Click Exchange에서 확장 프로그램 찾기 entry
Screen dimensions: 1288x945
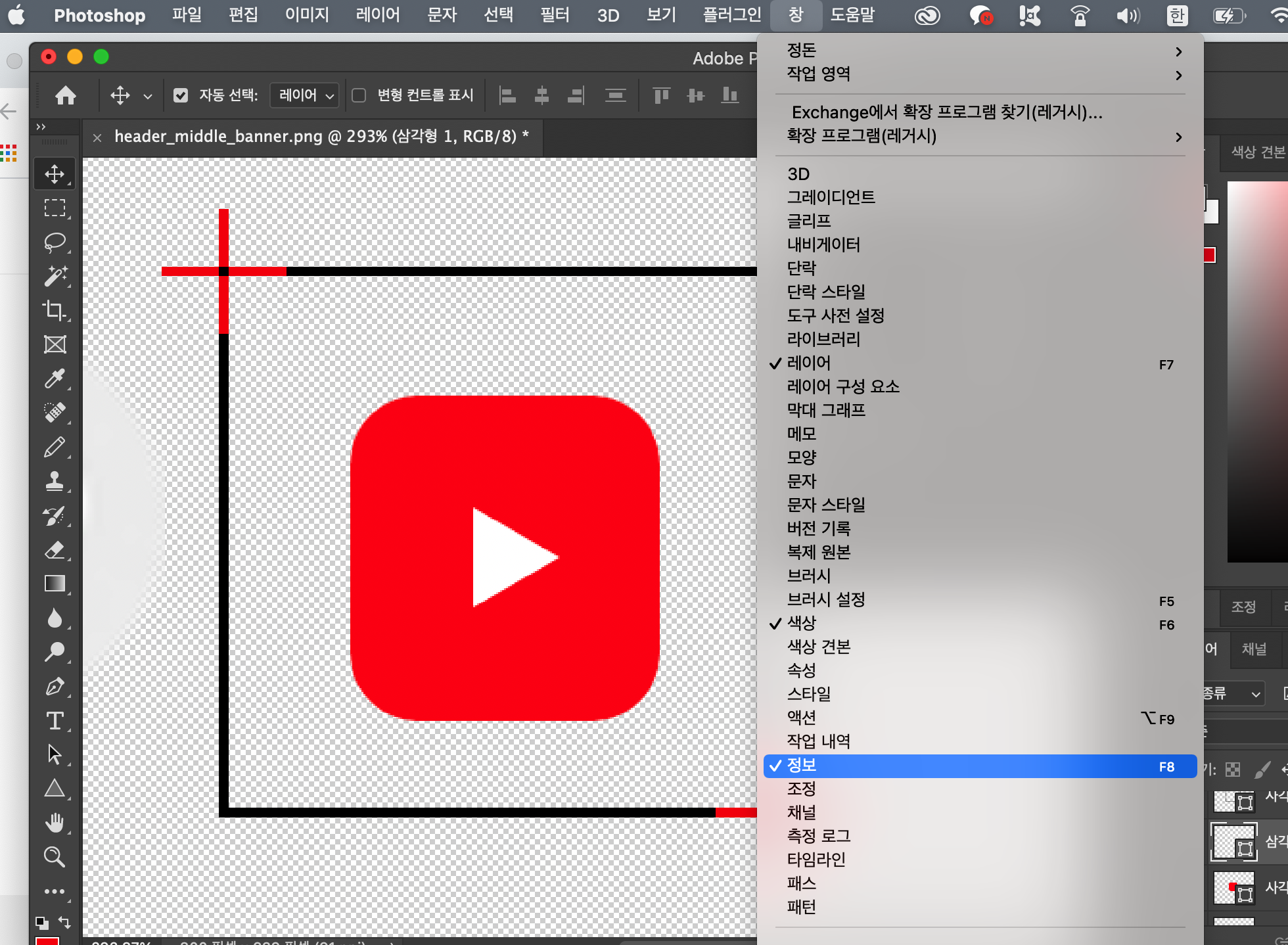pos(946,112)
